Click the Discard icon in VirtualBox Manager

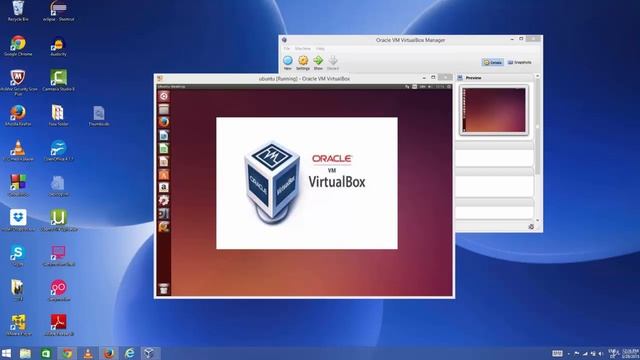click(x=333, y=62)
